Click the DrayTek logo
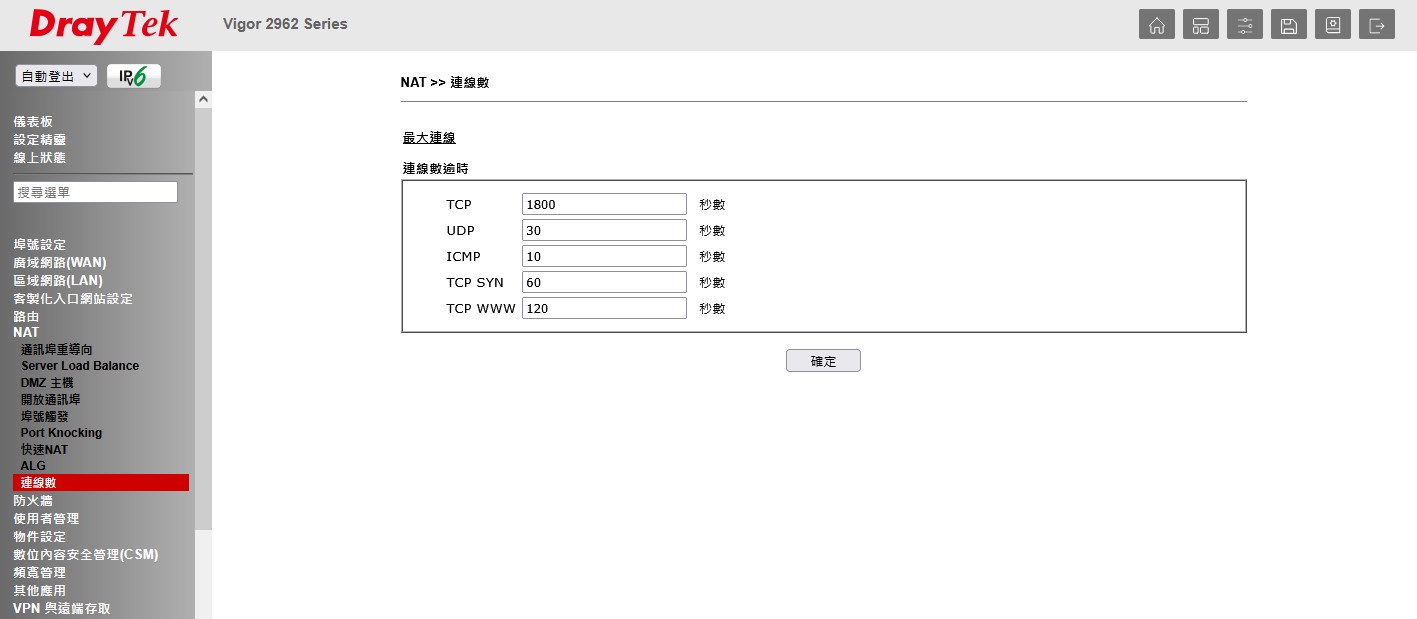Viewport: 1417px width, 619px height. point(103,25)
